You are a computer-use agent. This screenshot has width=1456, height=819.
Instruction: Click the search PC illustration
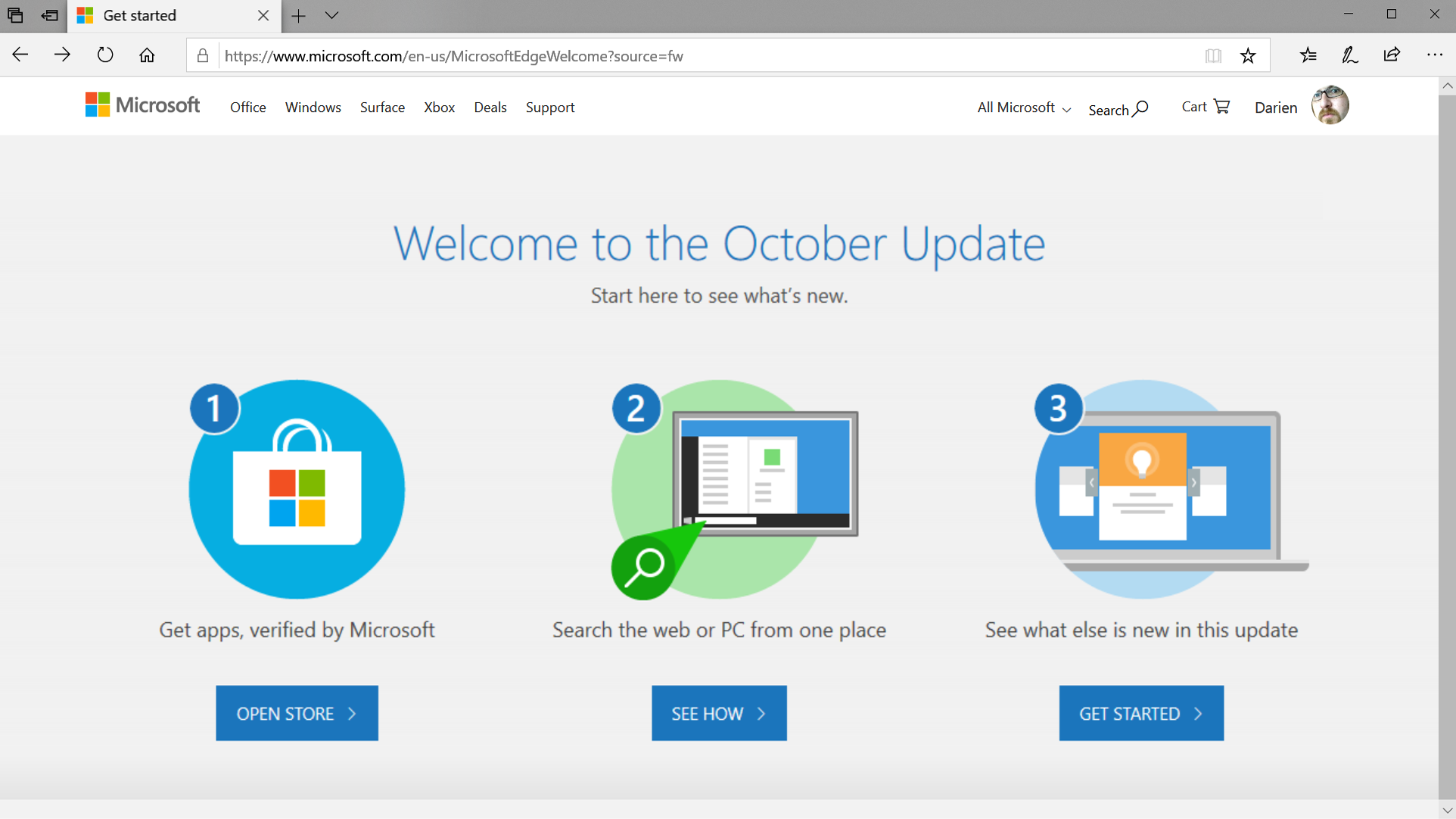click(733, 490)
